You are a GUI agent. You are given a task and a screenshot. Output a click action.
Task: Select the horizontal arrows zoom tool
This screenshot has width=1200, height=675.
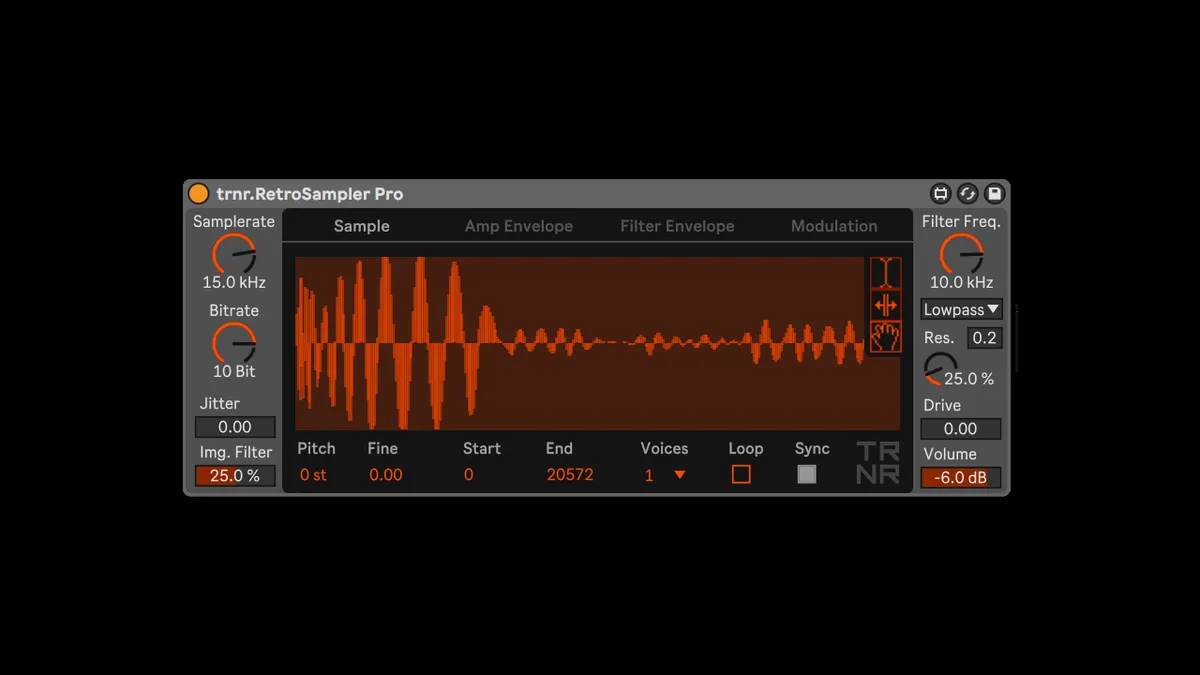pos(885,305)
